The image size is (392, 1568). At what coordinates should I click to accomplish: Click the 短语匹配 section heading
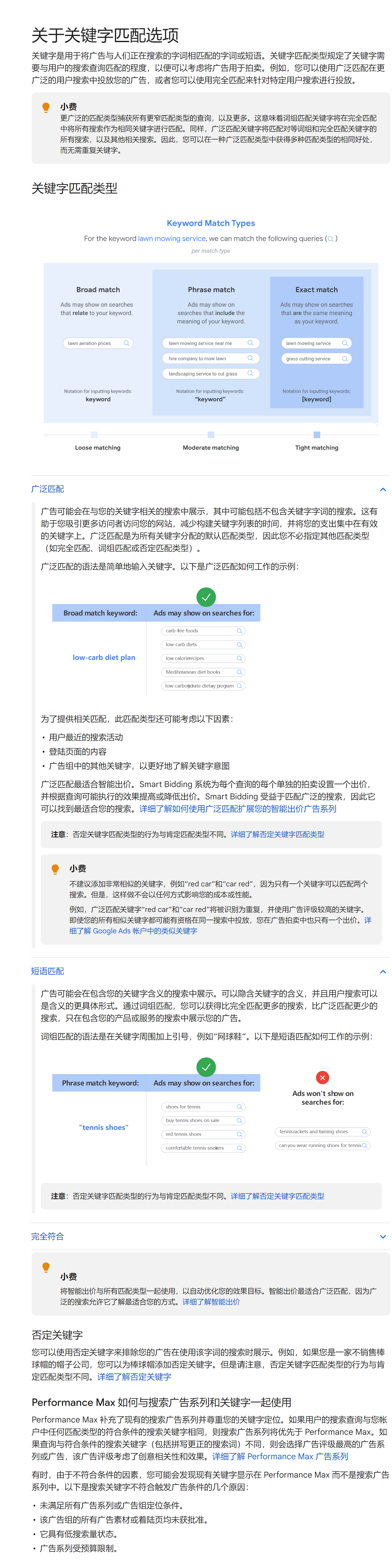[x=47, y=971]
